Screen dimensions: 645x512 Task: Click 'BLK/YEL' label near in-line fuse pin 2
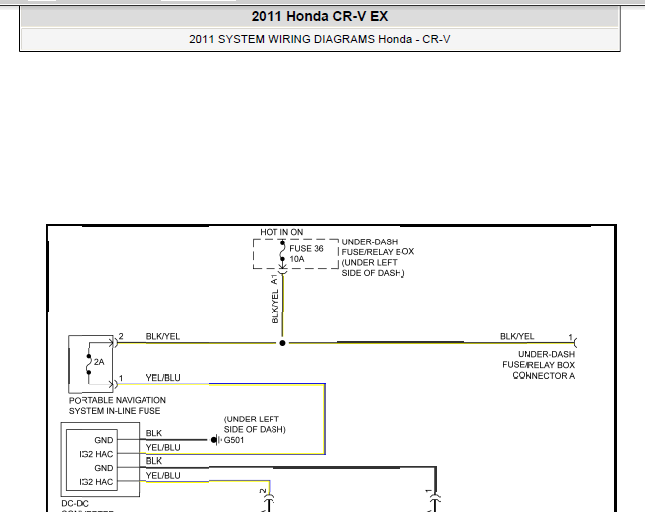[x=163, y=336]
